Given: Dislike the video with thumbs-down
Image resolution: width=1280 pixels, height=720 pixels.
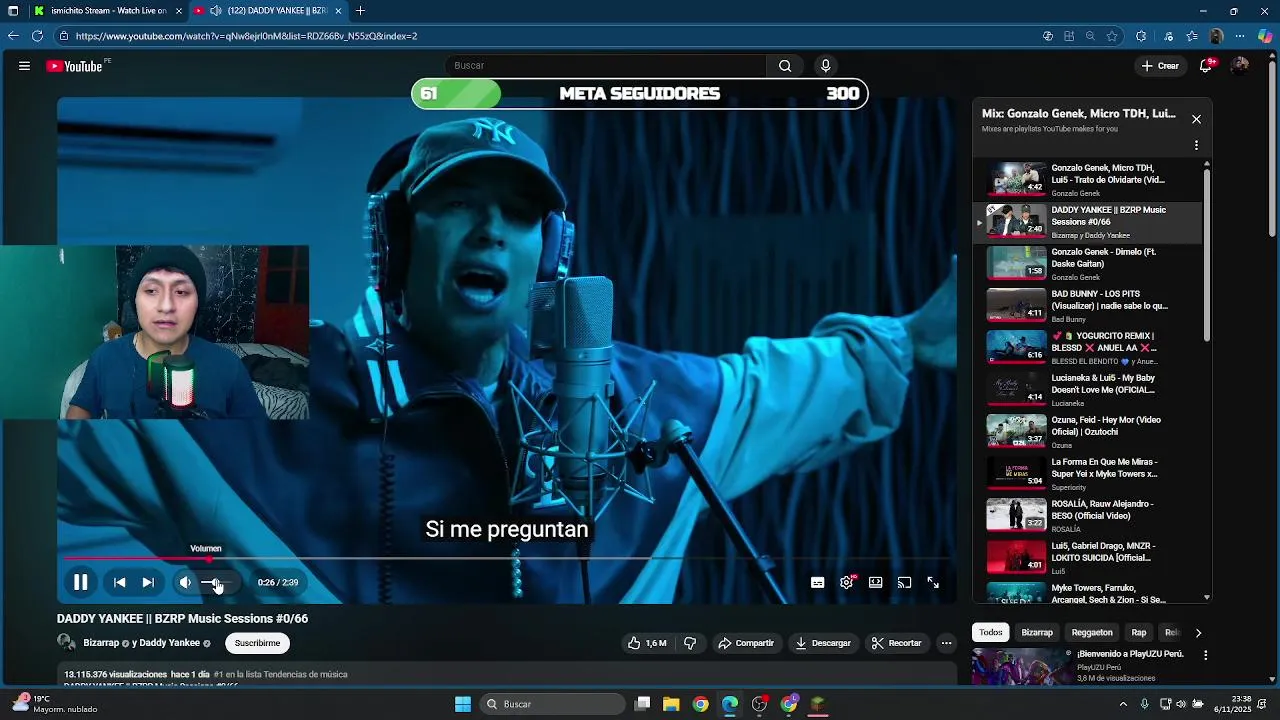Looking at the screenshot, I should (x=690, y=643).
